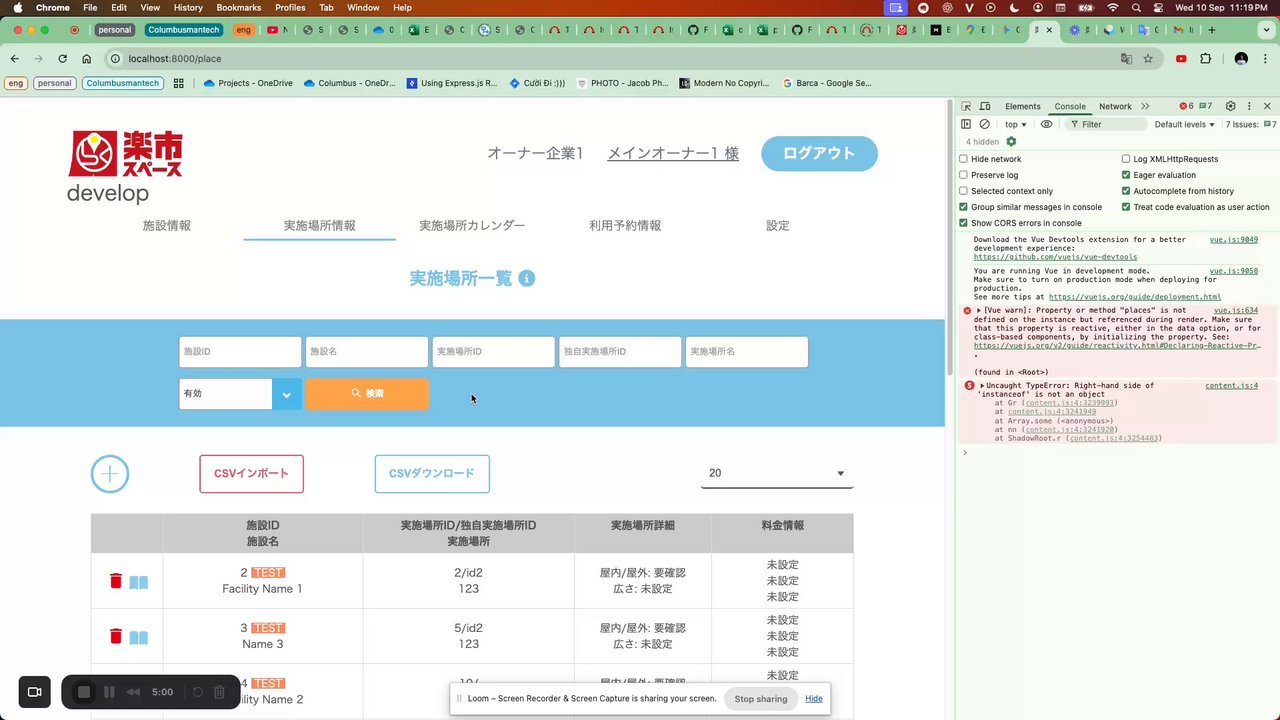Open the Chrome tab search dropdown
1280x720 pixels.
point(1264,30)
